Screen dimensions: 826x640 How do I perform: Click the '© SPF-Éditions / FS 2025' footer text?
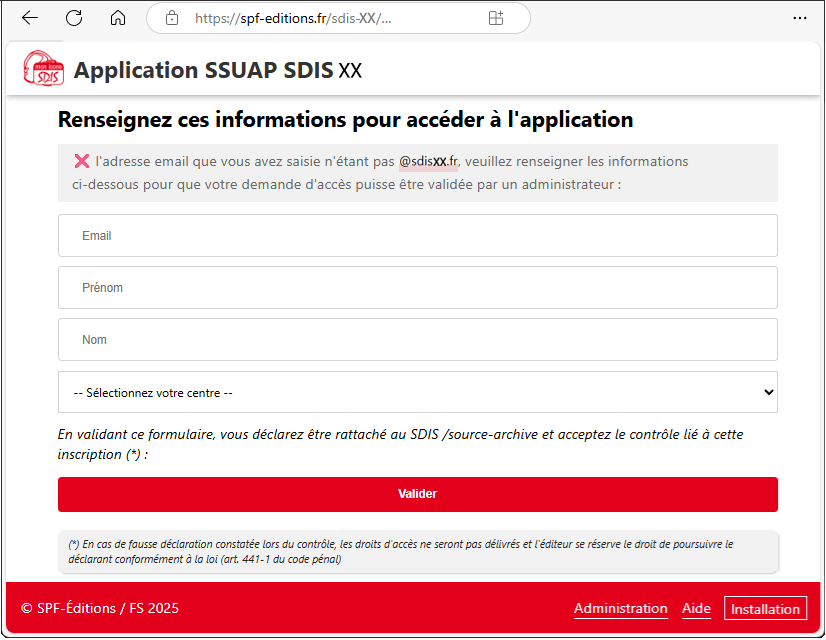point(100,608)
